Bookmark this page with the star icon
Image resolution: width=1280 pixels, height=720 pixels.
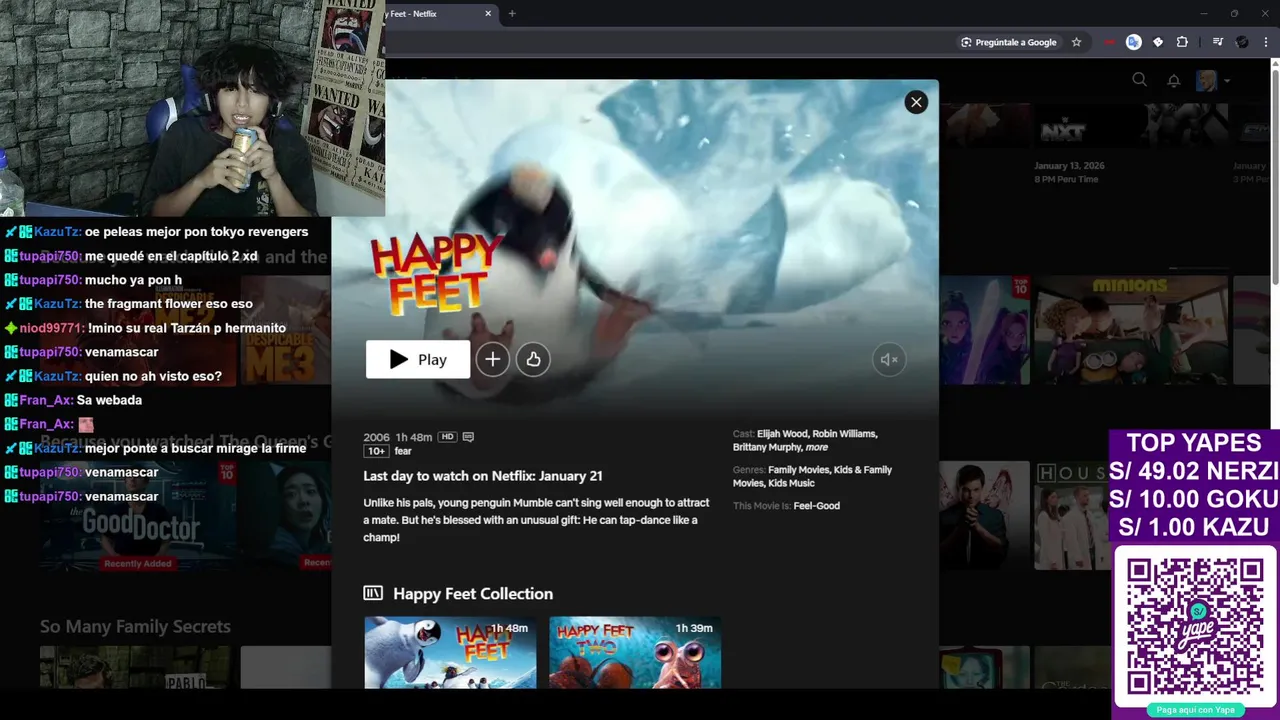coord(1076,42)
